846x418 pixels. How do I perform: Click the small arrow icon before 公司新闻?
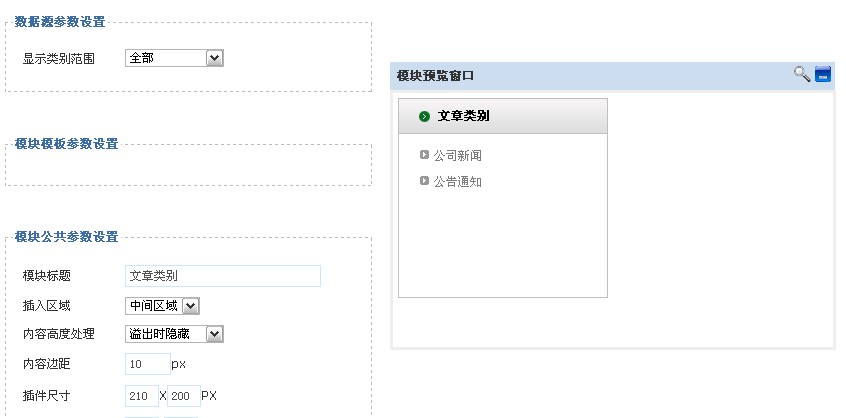coord(424,155)
